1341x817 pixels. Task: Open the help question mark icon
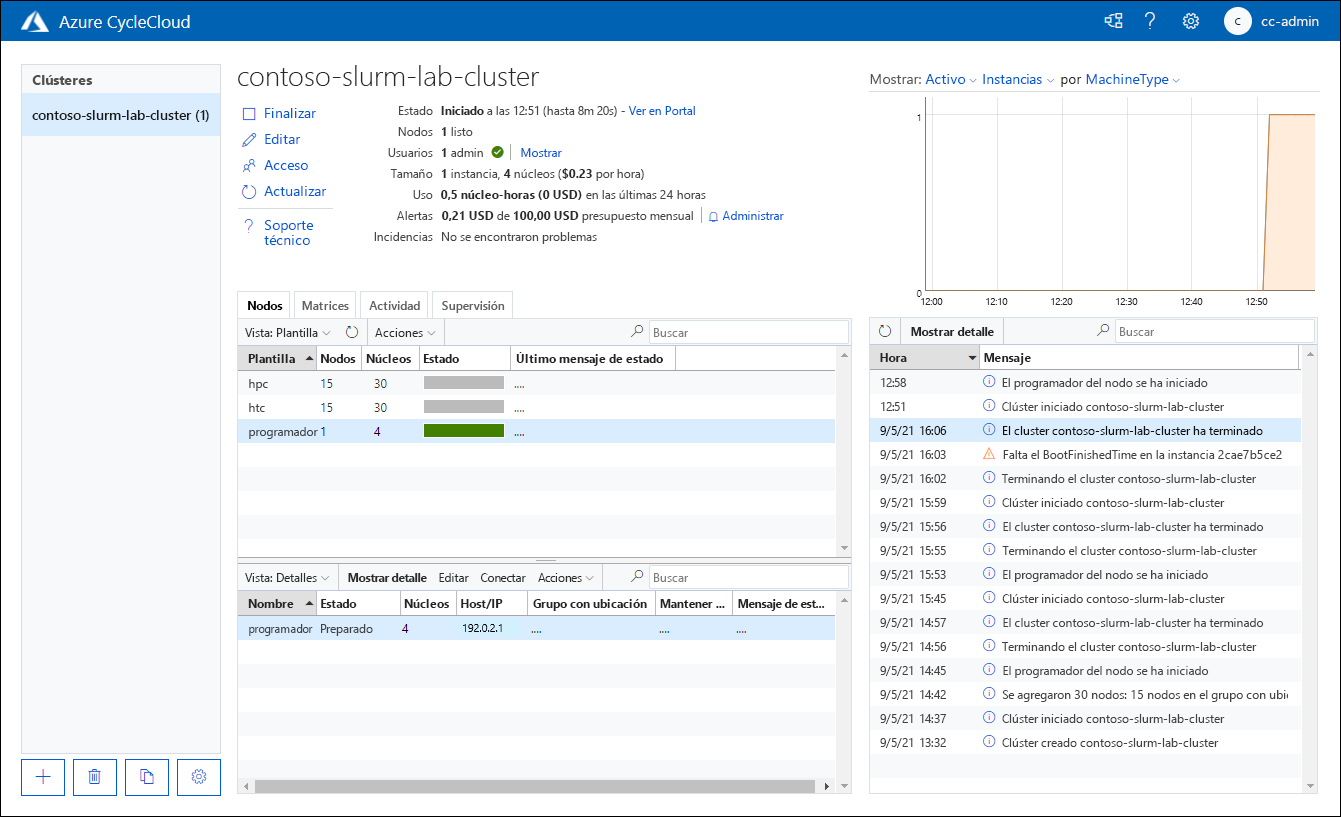(x=1150, y=21)
